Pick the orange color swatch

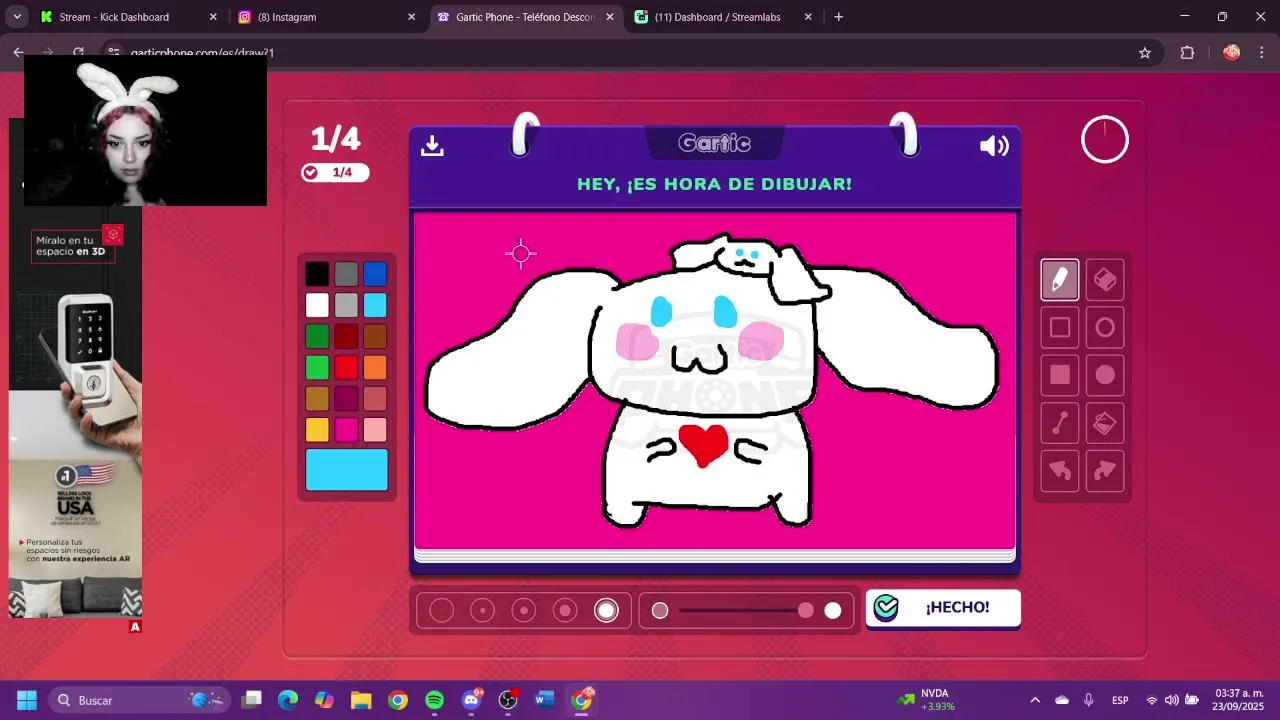[375, 367]
